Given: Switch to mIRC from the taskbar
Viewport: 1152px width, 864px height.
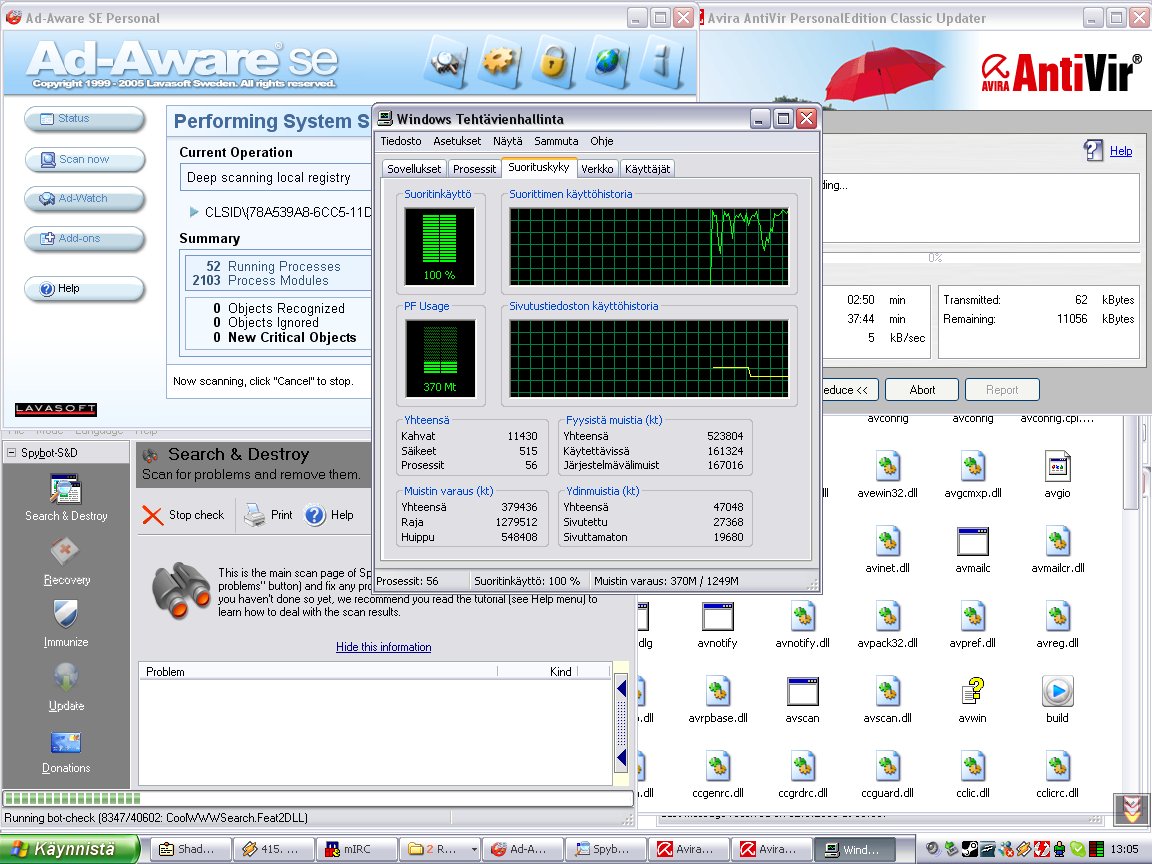Looking at the screenshot, I should [x=356, y=849].
